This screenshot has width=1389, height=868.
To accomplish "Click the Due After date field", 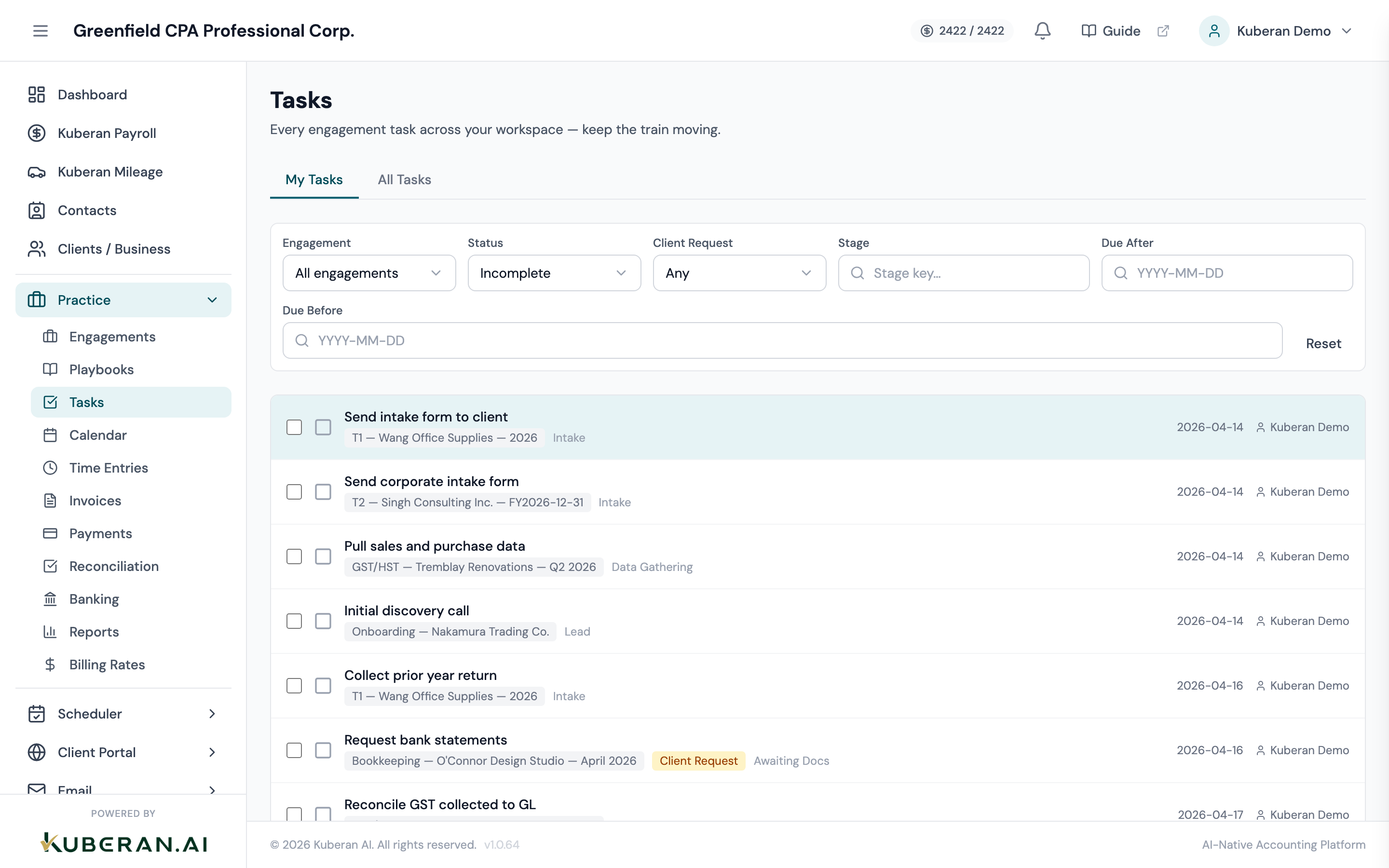I will 1226,272.
